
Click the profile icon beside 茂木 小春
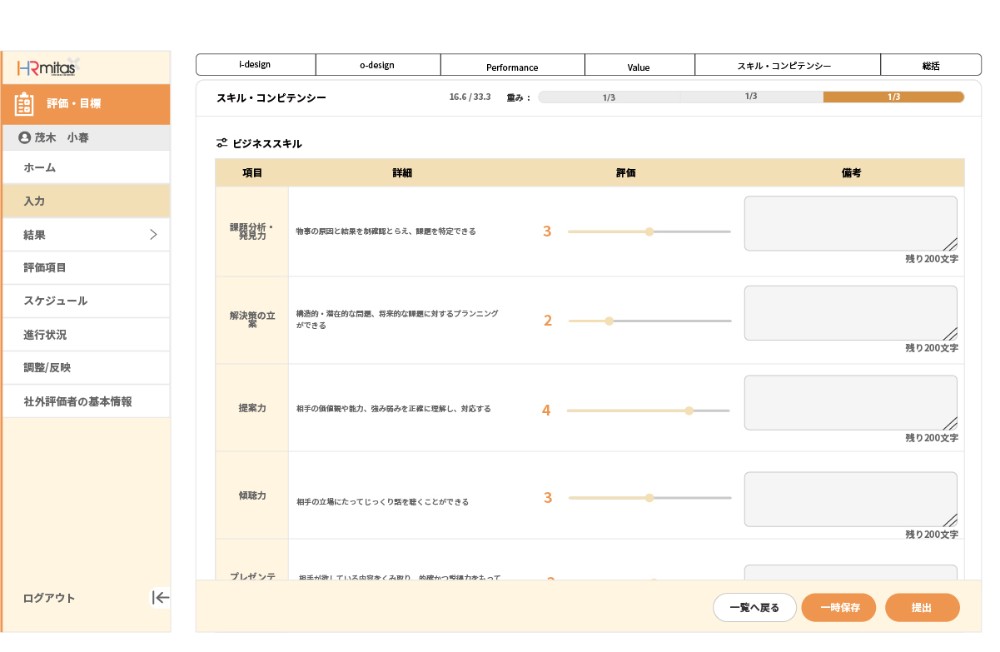22,139
